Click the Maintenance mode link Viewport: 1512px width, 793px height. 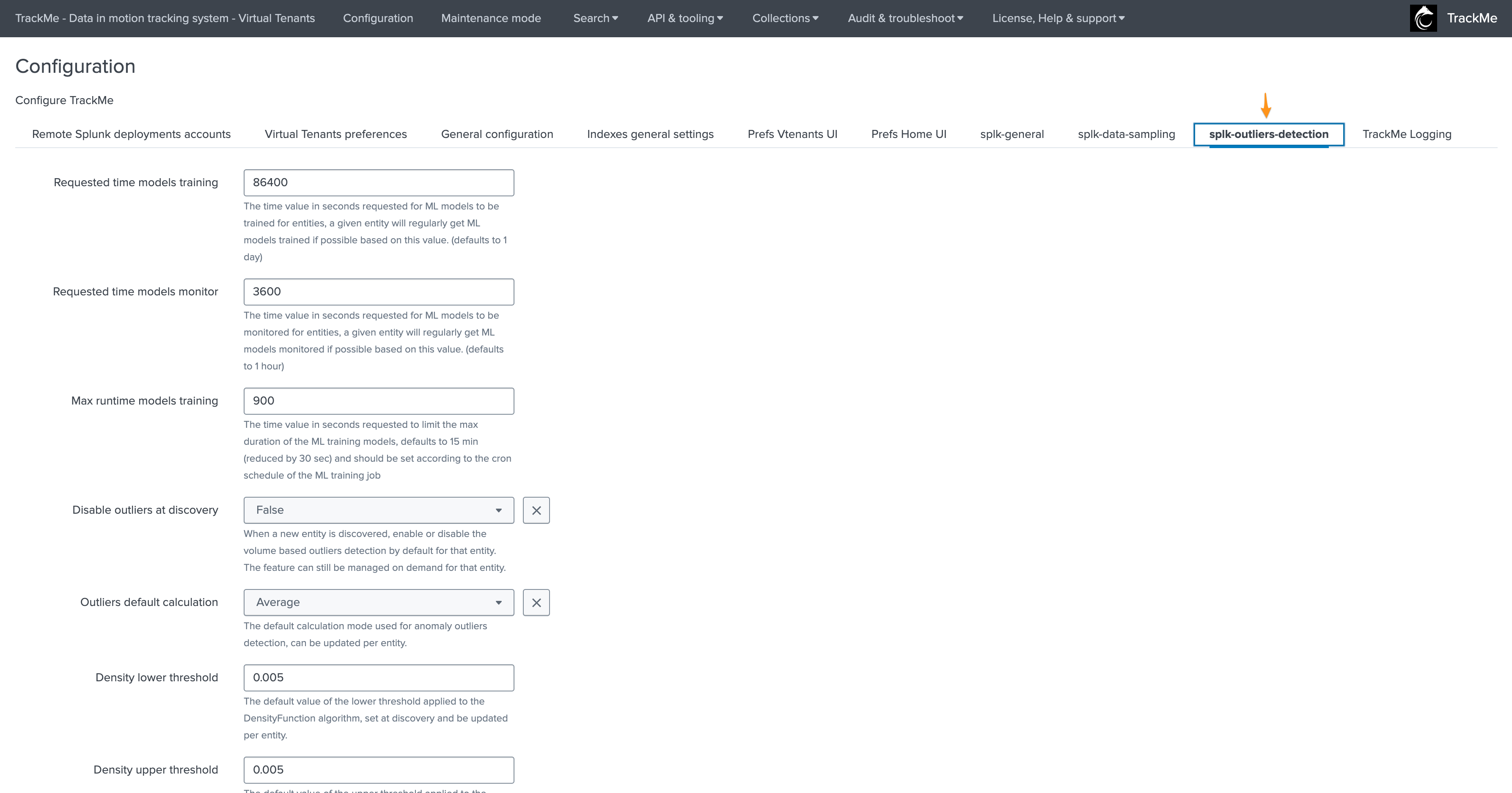coord(491,18)
